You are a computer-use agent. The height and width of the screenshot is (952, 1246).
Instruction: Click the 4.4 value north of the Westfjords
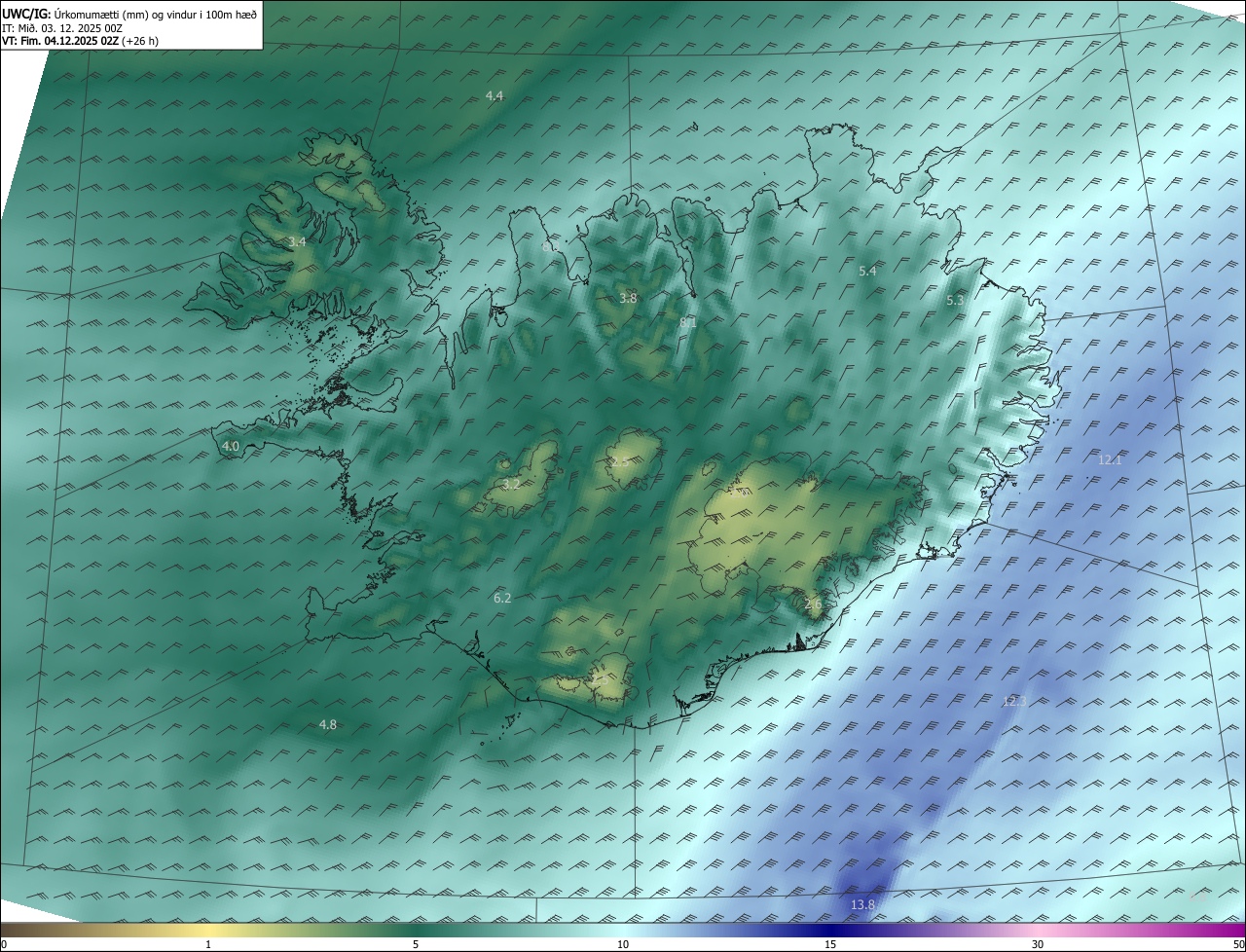point(495,95)
